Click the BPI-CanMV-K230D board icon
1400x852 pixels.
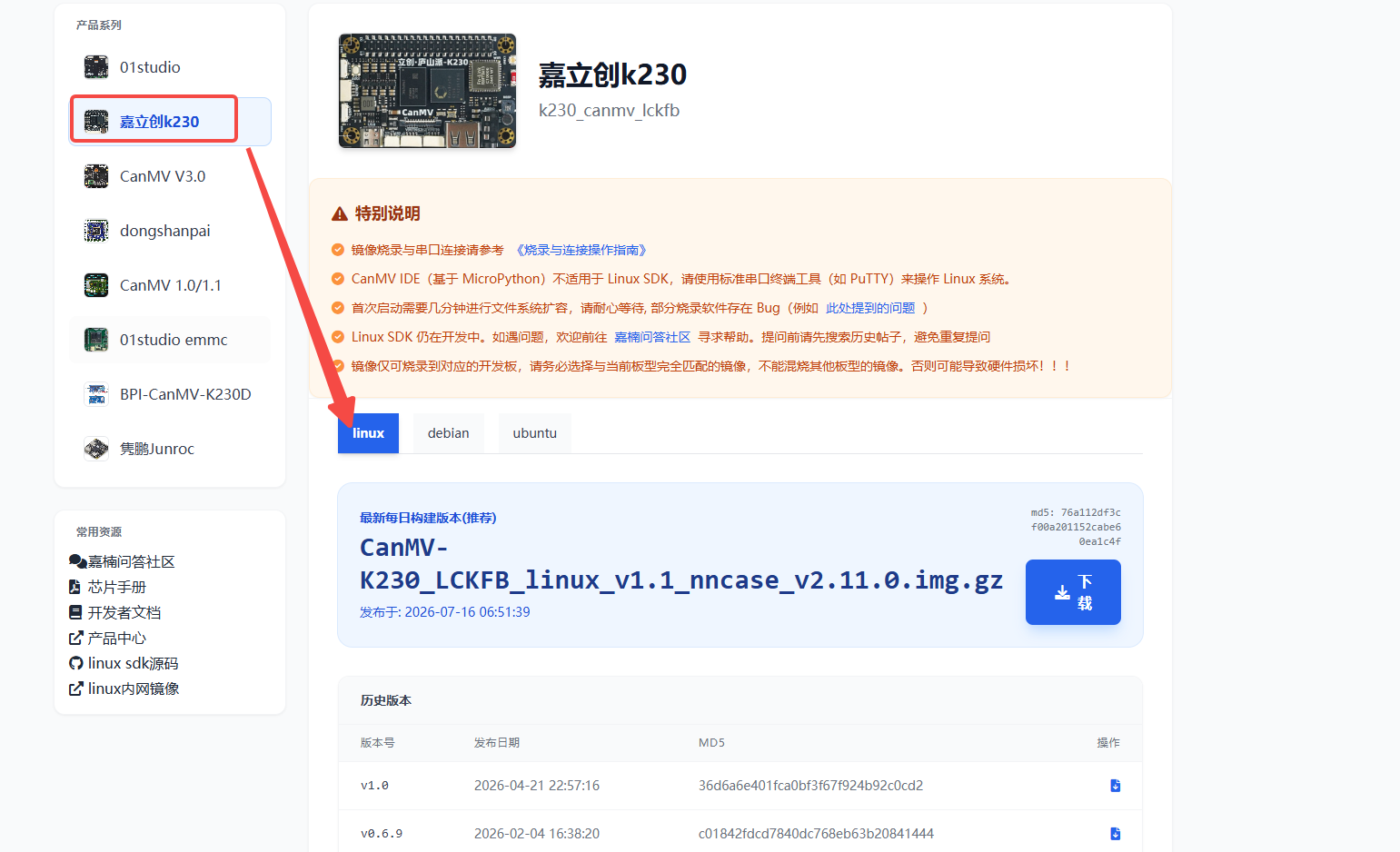tap(96, 394)
